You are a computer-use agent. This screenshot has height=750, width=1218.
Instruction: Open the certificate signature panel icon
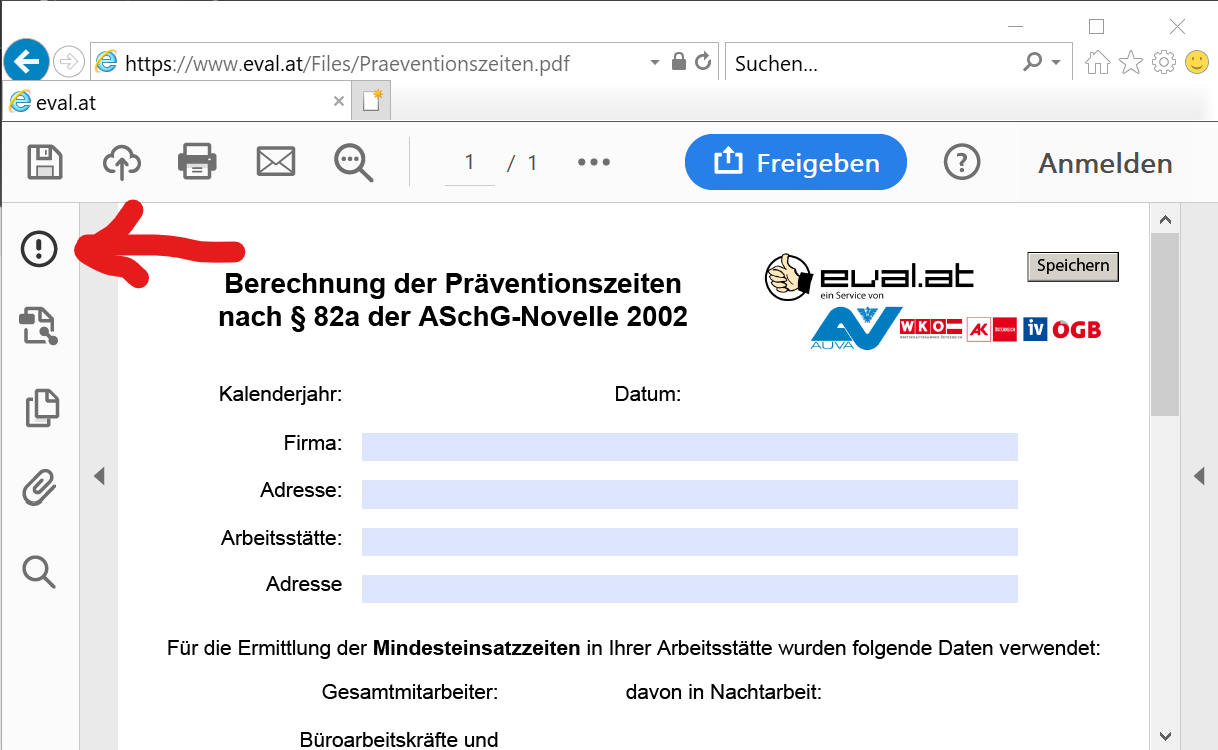pyautogui.click(x=39, y=327)
